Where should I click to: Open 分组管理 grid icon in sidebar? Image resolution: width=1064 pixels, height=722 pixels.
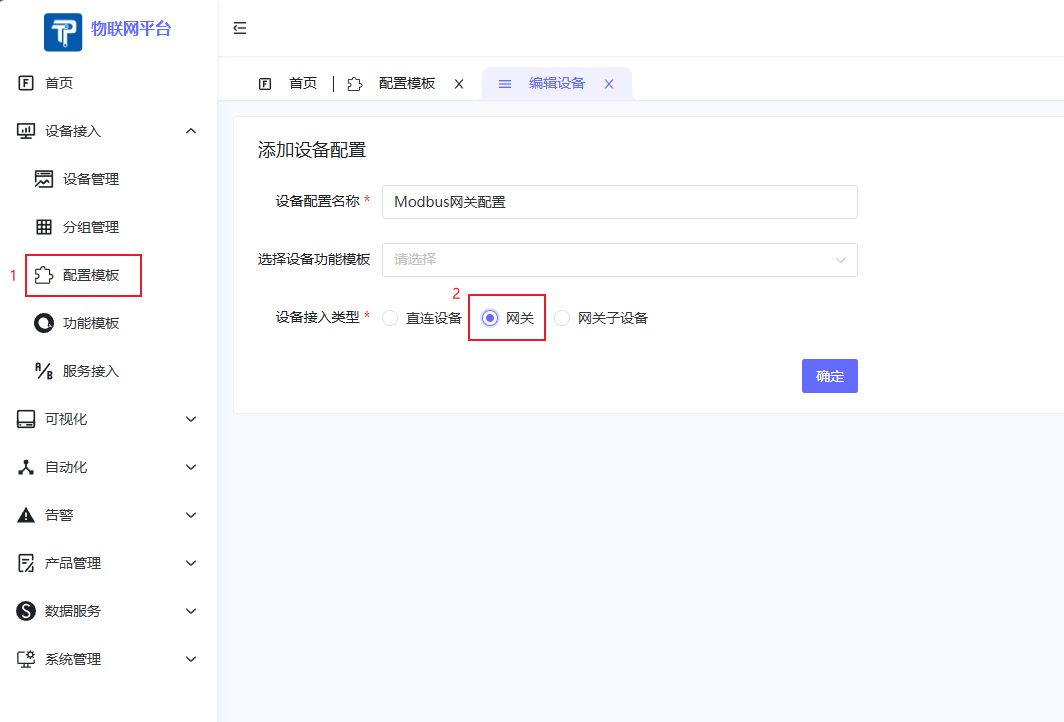[x=44, y=227]
